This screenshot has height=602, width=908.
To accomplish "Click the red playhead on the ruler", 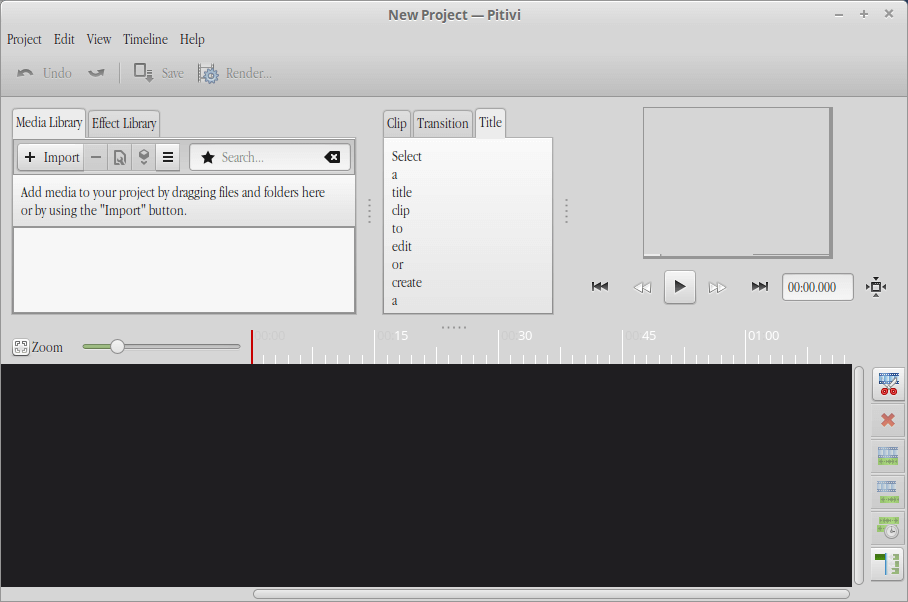I will [252, 346].
